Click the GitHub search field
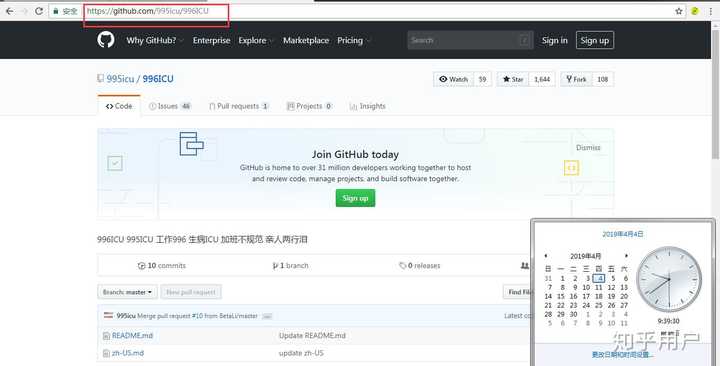The height and width of the screenshot is (366, 720). [x=470, y=40]
